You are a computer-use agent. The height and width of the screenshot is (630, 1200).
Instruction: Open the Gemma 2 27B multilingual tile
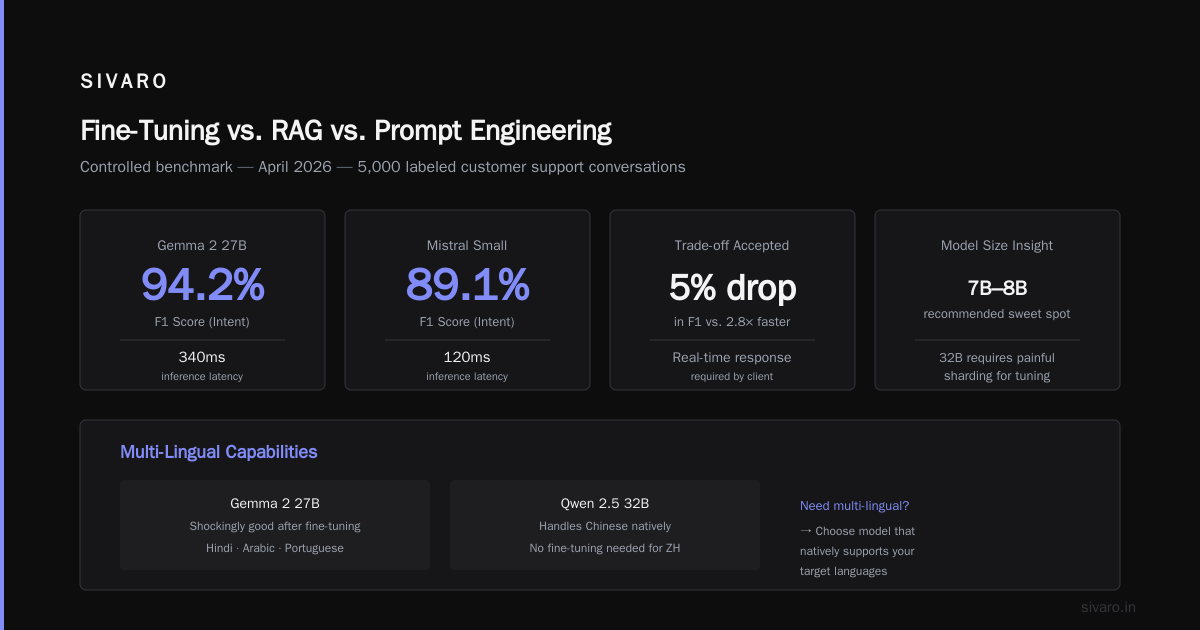click(x=275, y=525)
